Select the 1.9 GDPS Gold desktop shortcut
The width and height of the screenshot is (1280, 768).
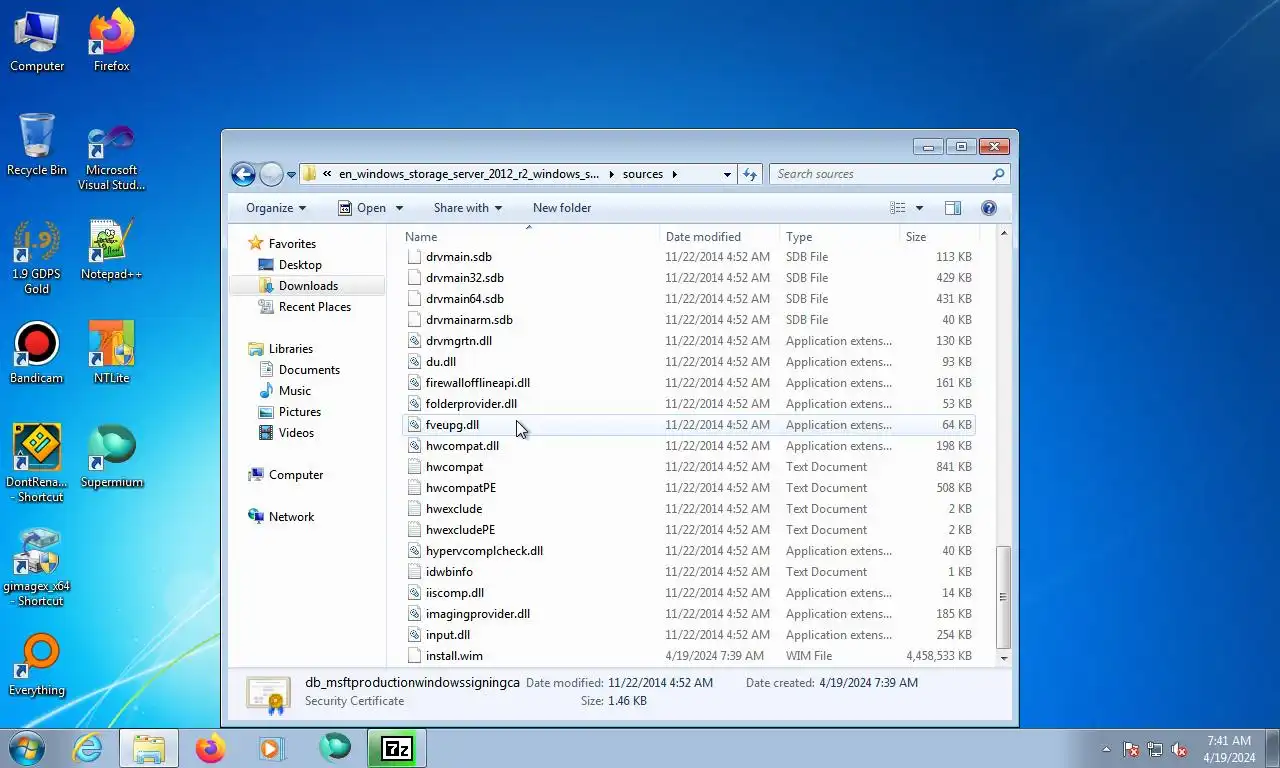point(37,258)
